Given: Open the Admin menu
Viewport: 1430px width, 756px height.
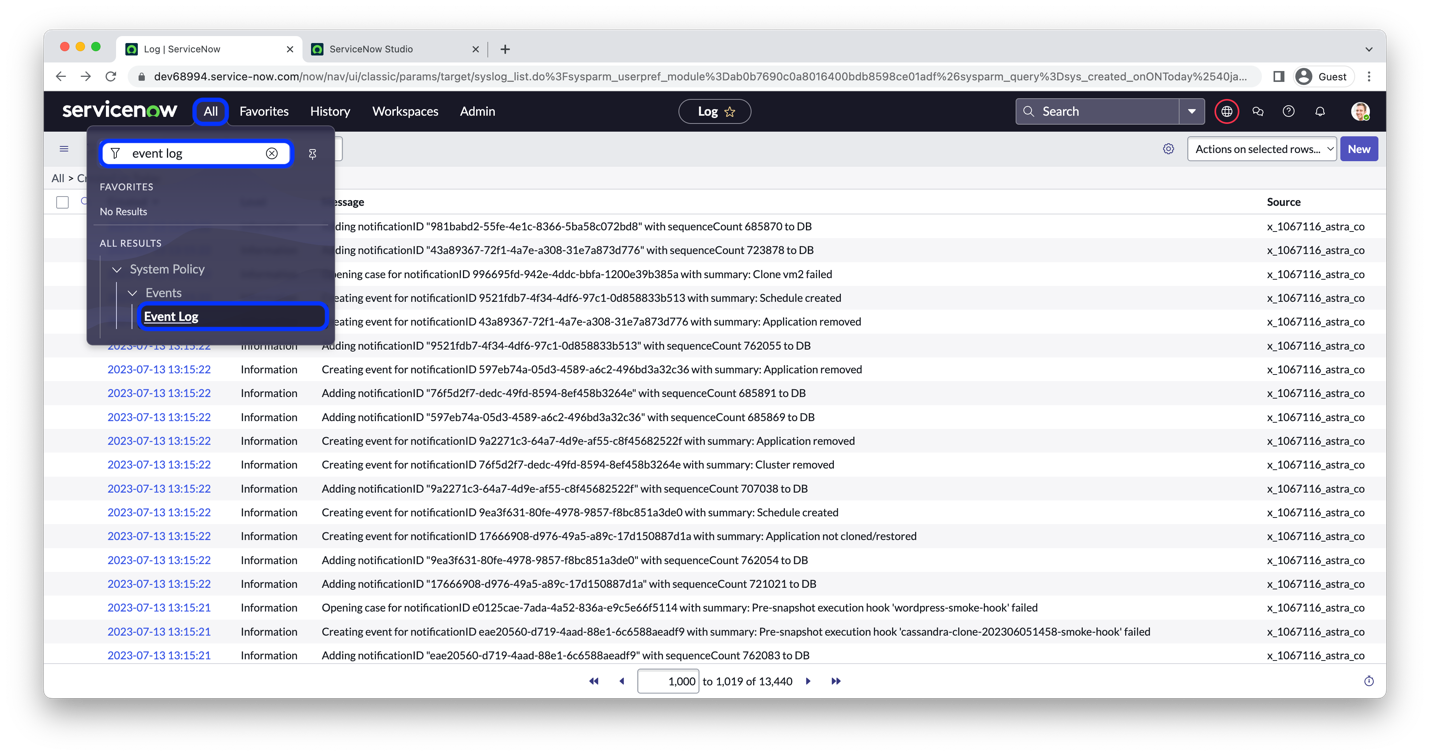Looking at the screenshot, I should pyautogui.click(x=477, y=111).
